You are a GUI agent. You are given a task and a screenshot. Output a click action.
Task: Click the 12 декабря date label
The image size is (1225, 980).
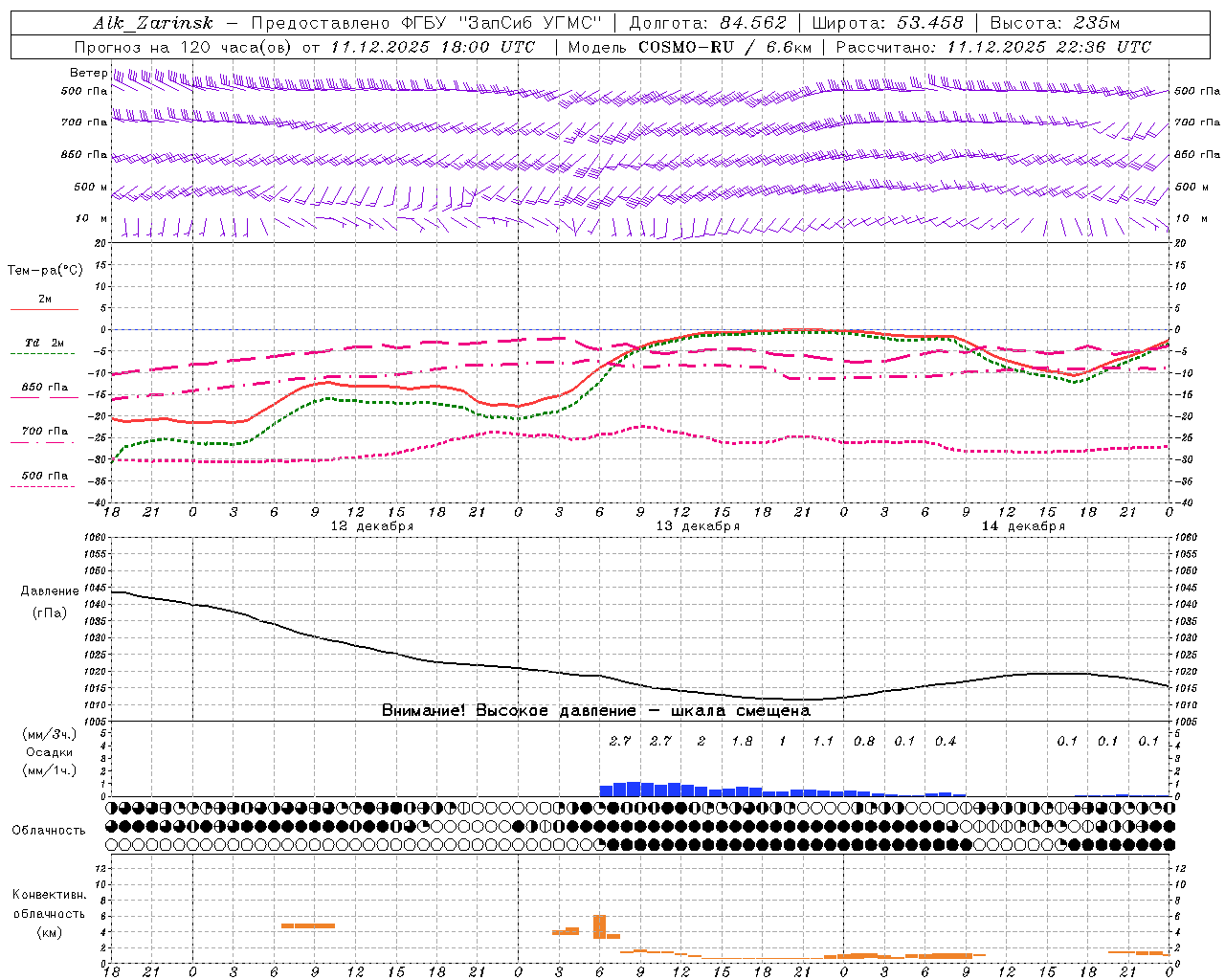(372, 526)
